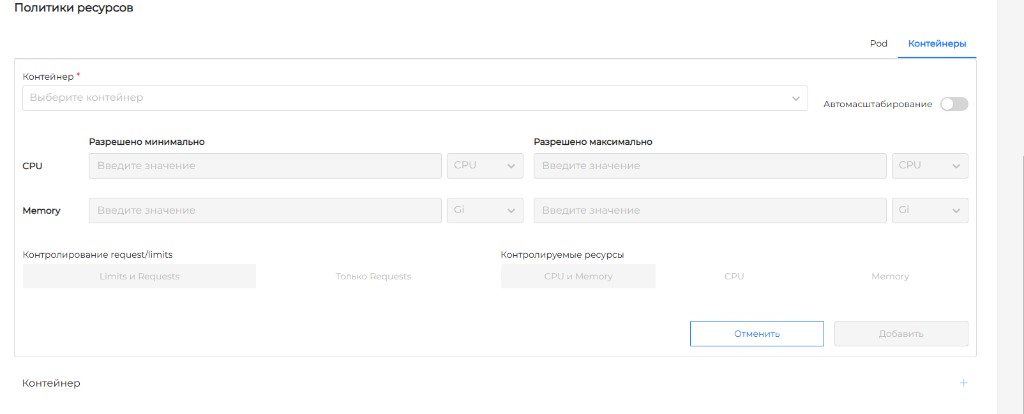This screenshot has height=414, width=1024.
Task: Open the Gi unit dropdown for maximum Memory
Action: 930,210
